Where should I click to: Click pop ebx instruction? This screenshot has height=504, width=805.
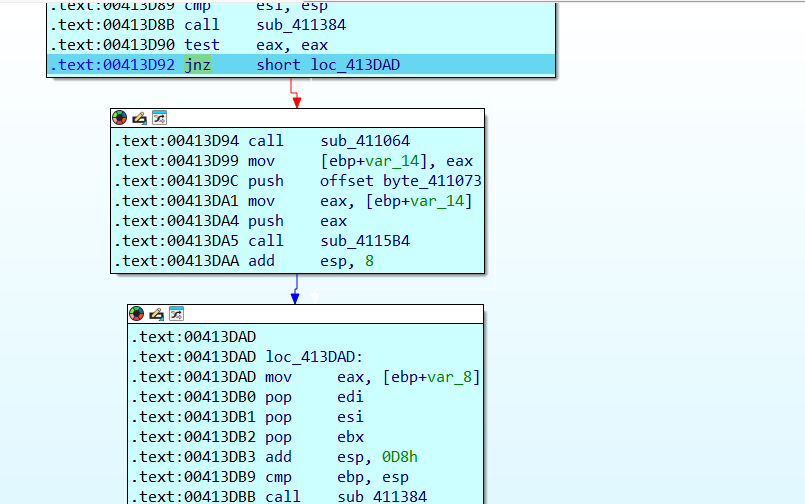(x=314, y=437)
